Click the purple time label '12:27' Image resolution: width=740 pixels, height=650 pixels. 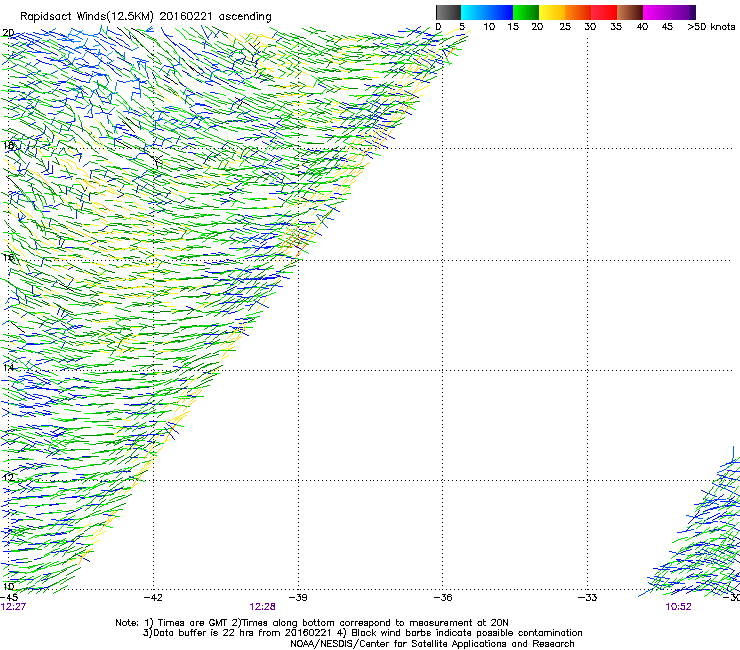tap(13, 607)
